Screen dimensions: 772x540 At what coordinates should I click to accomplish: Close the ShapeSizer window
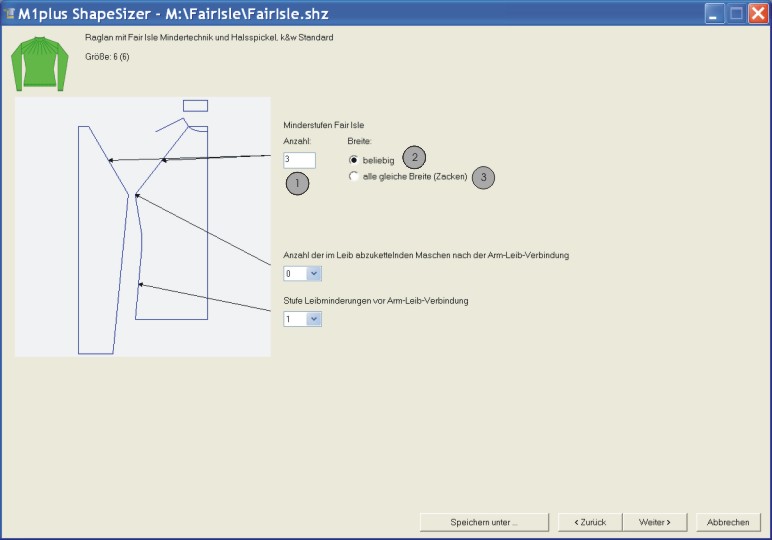tap(757, 14)
